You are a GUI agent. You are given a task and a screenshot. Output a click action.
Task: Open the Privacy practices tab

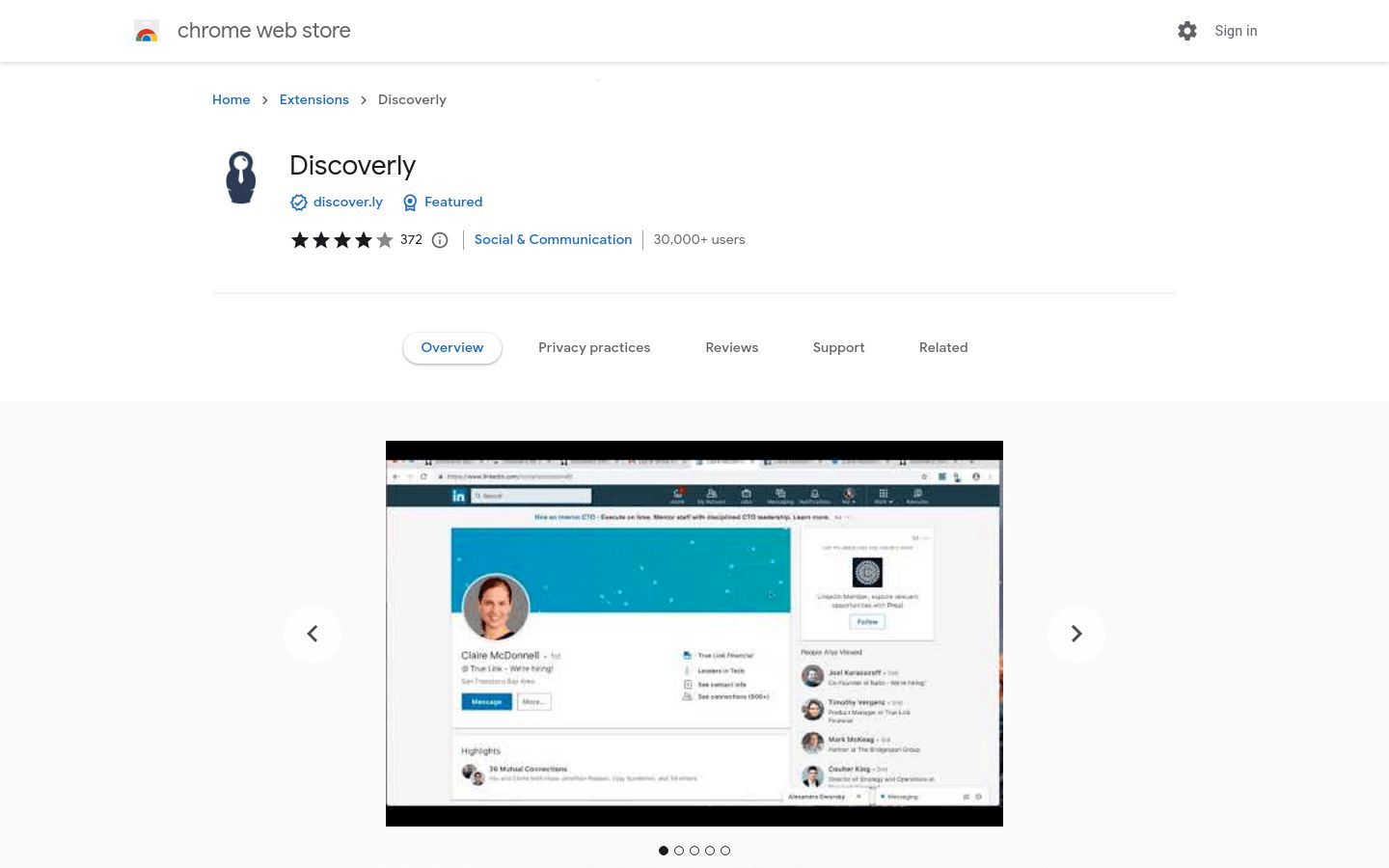(x=594, y=347)
